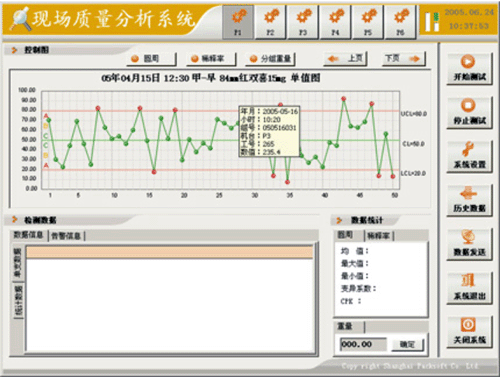Select machine P1 gear icon
The width and height of the screenshot is (500, 377).
(x=238, y=16)
